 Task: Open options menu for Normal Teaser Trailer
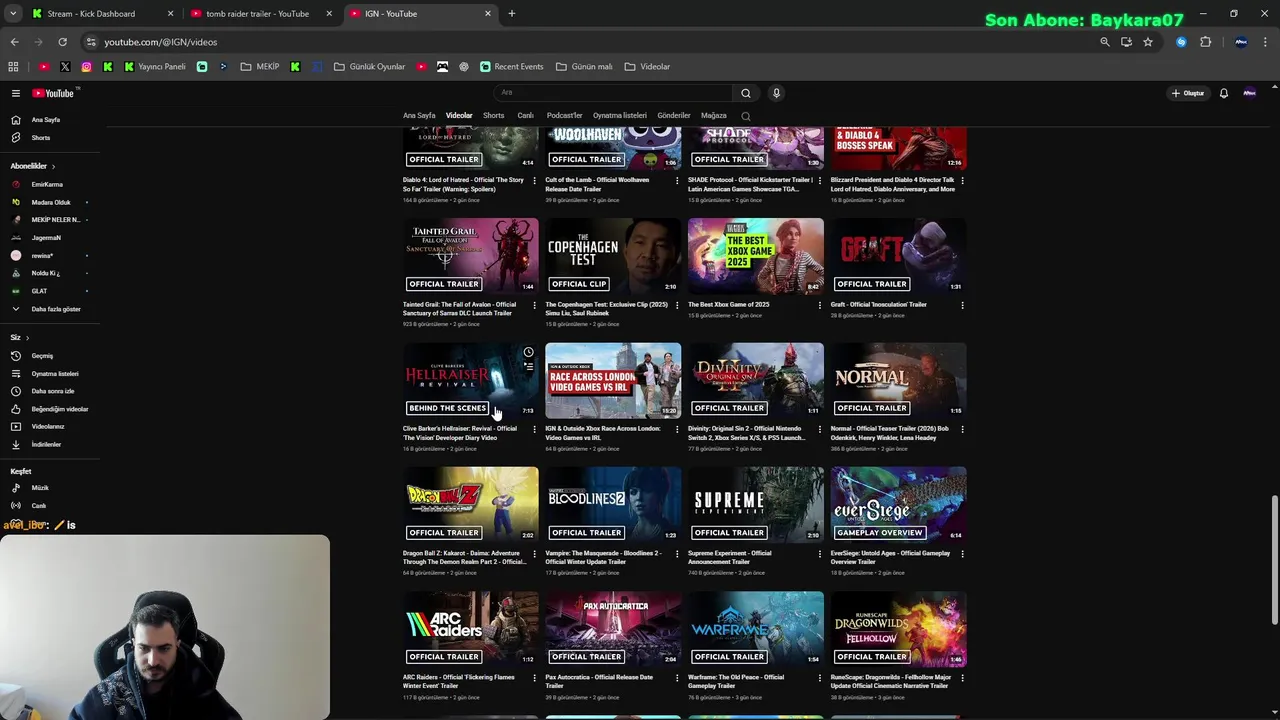(x=962, y=429)
